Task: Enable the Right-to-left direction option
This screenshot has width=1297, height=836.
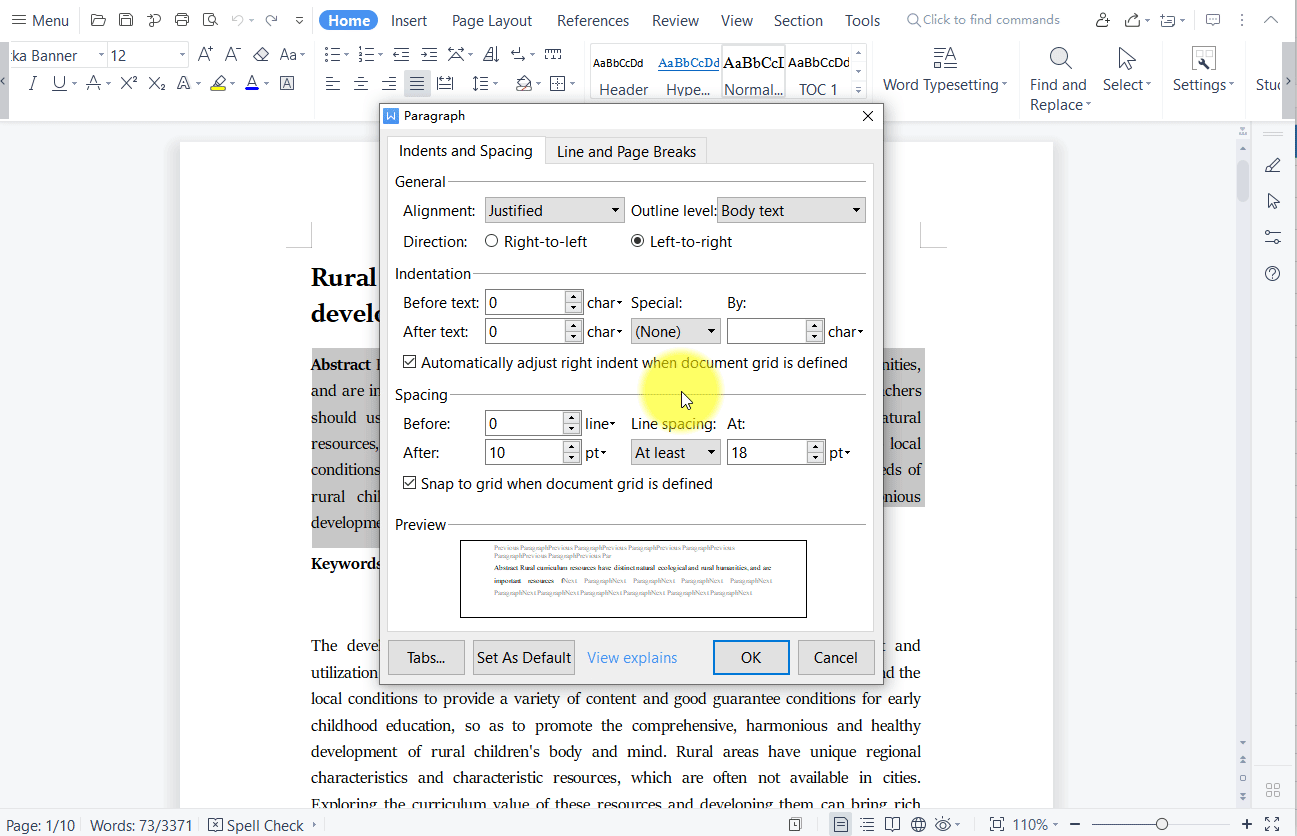Action: click(491, 241)
